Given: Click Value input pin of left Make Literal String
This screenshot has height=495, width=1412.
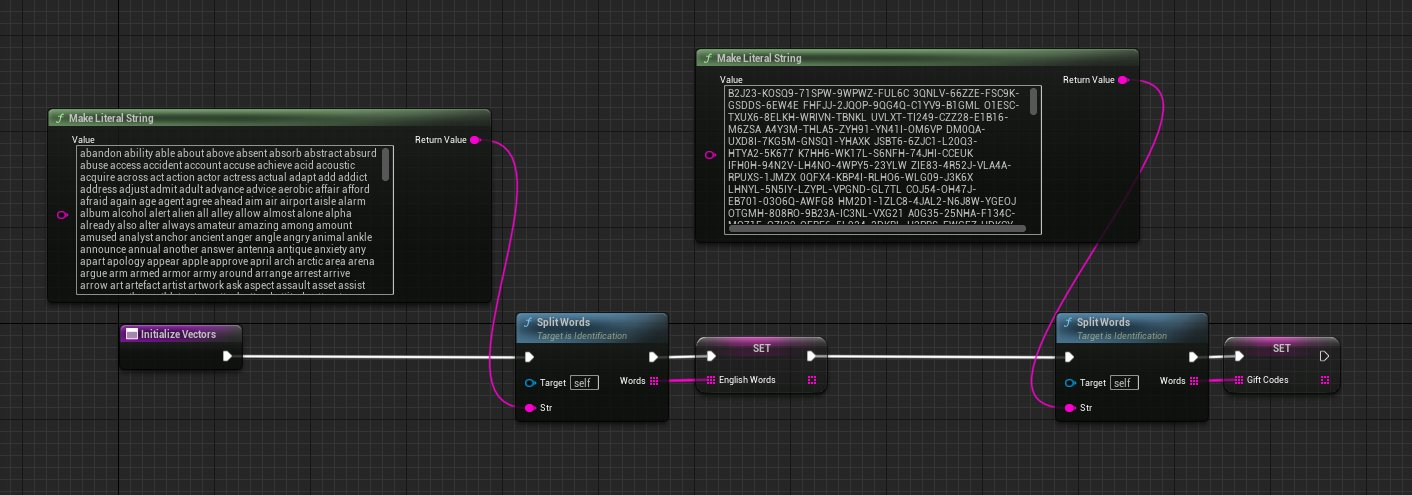Looking at the screenshot, I should click(62, 215).
